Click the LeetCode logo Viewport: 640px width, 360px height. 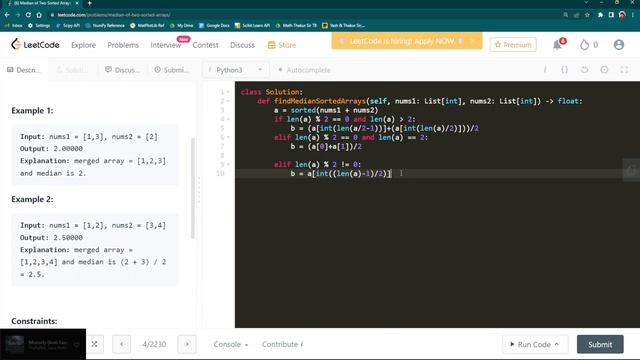coord(35,44)
